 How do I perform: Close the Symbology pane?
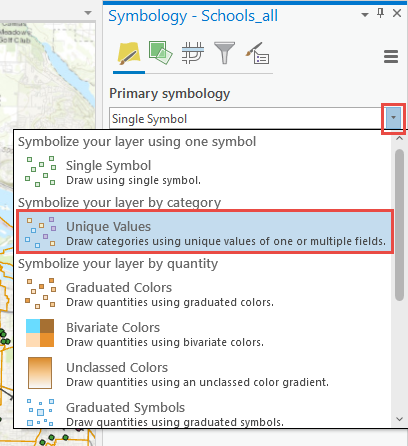397,13
